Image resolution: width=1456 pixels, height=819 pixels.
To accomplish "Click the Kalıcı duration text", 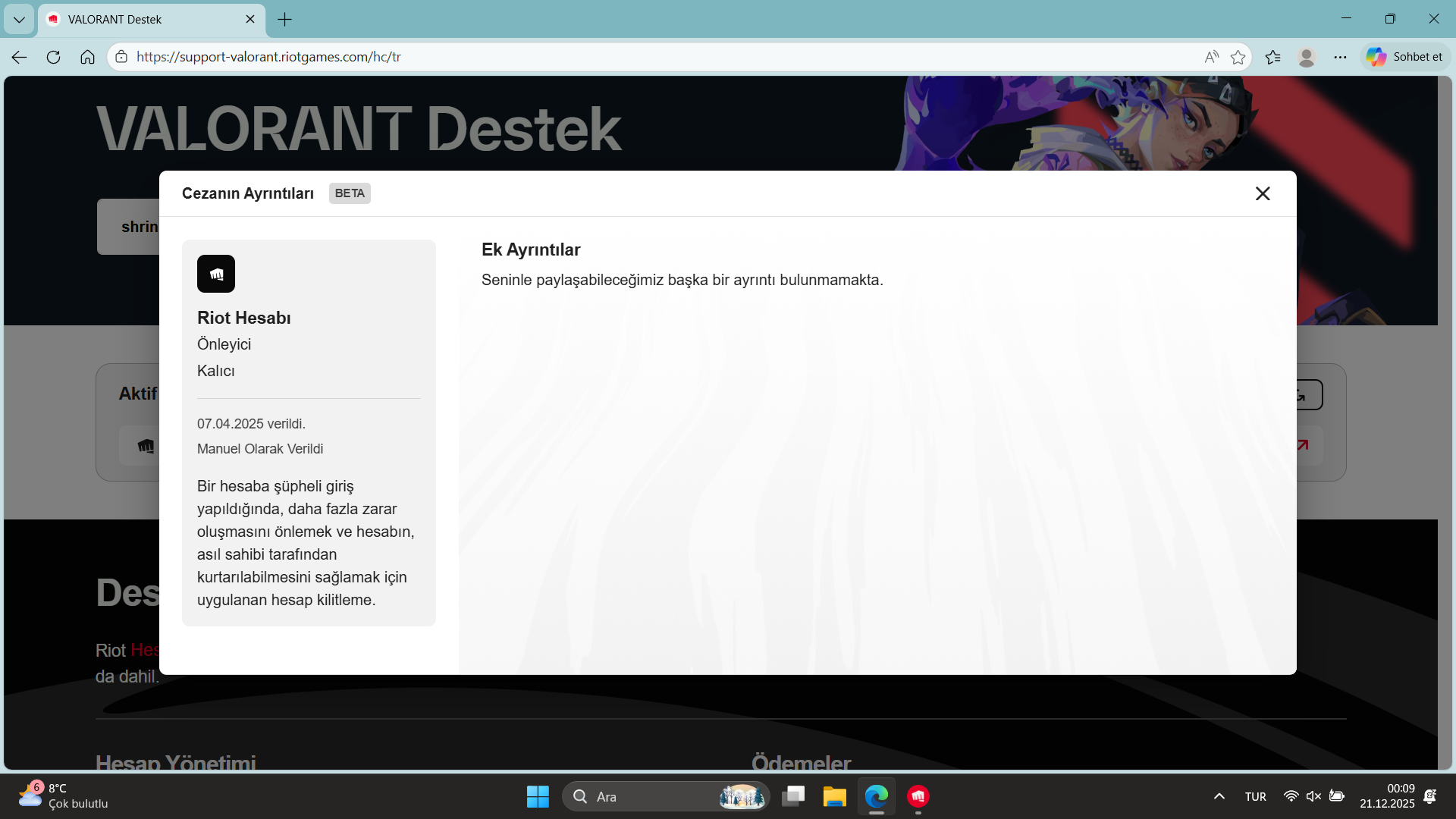I will 216,371.
